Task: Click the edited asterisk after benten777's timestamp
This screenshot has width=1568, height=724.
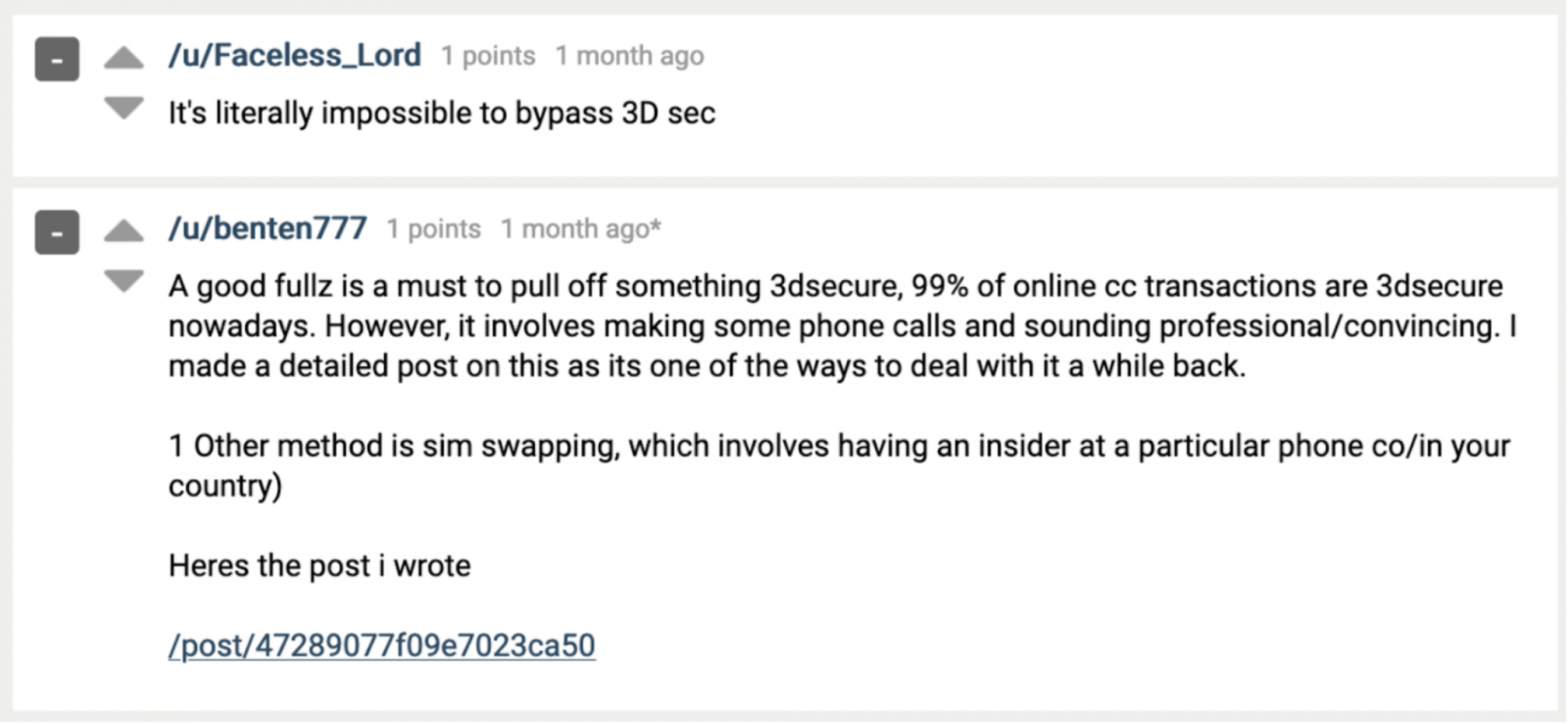Action: pyautogui.click(x=656, y=228)
